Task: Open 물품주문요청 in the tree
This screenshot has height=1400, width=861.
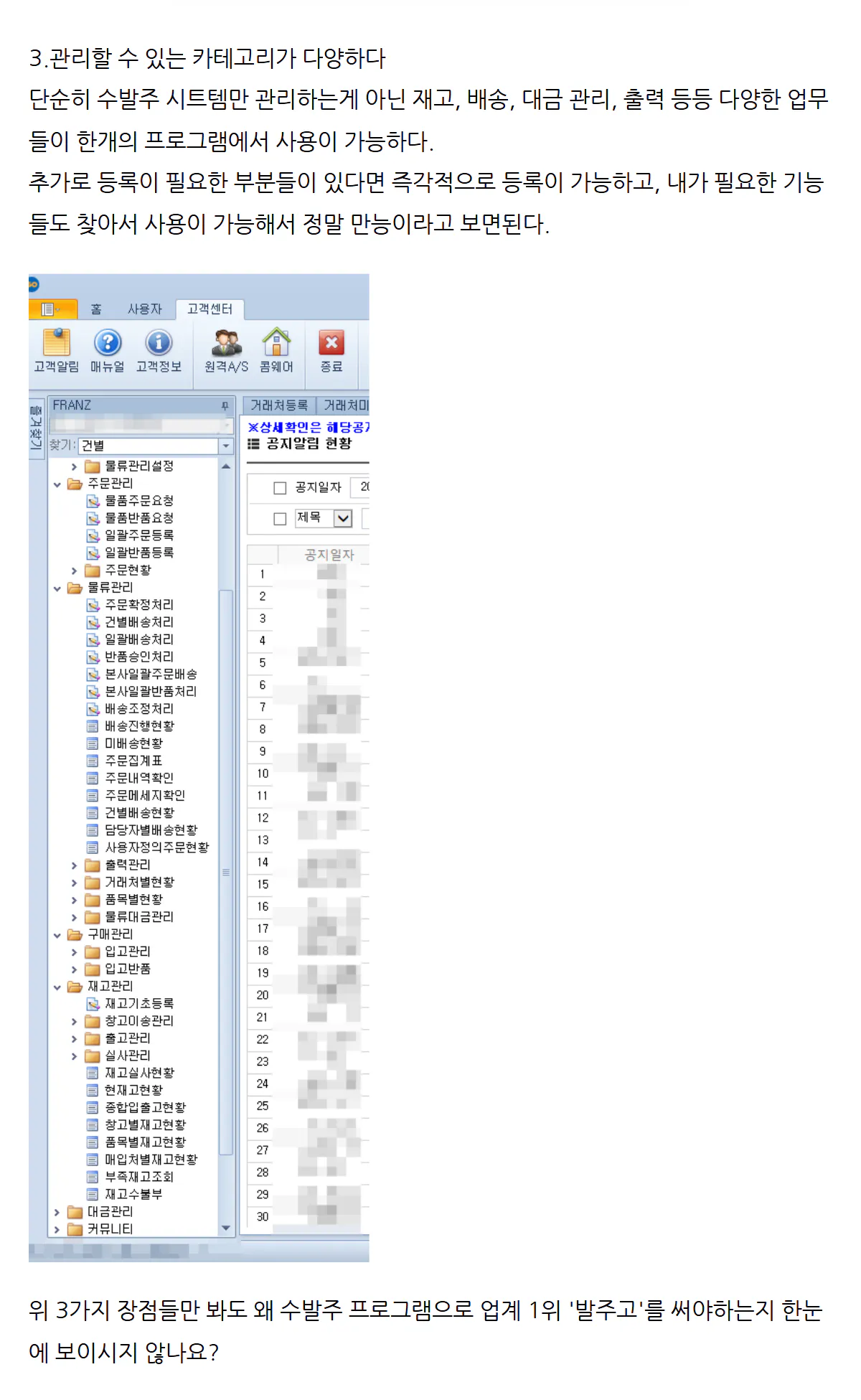Action: (138, 501)
